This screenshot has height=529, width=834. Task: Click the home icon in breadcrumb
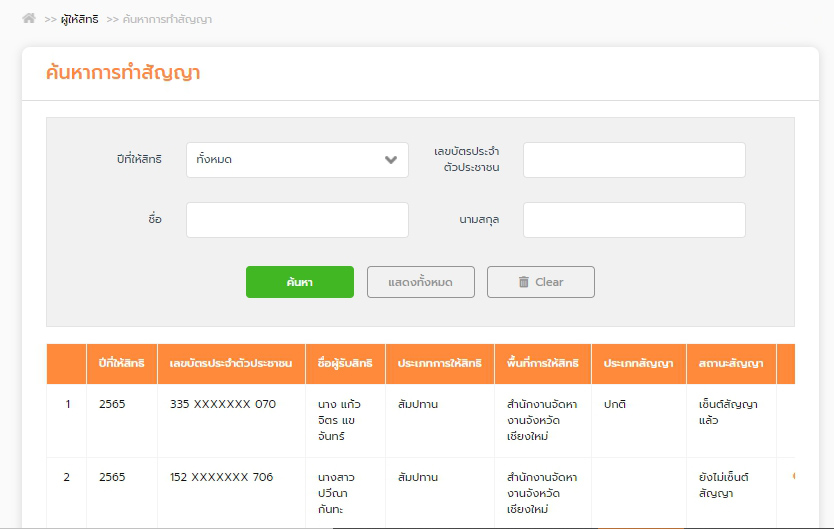(x=29, y=18)
